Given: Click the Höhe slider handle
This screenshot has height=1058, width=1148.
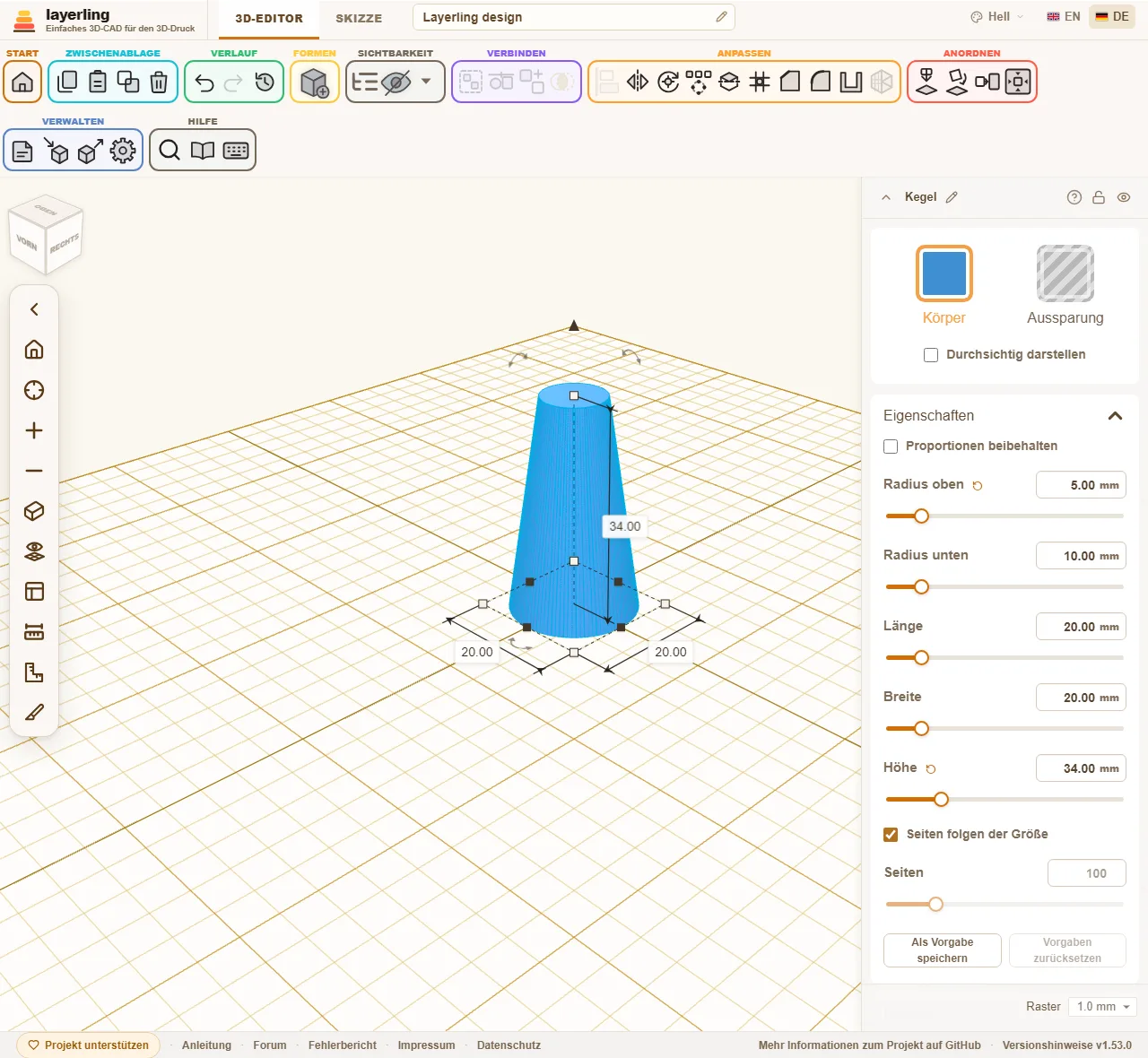Looking at the screenshot, I should (x=941, y=799).
